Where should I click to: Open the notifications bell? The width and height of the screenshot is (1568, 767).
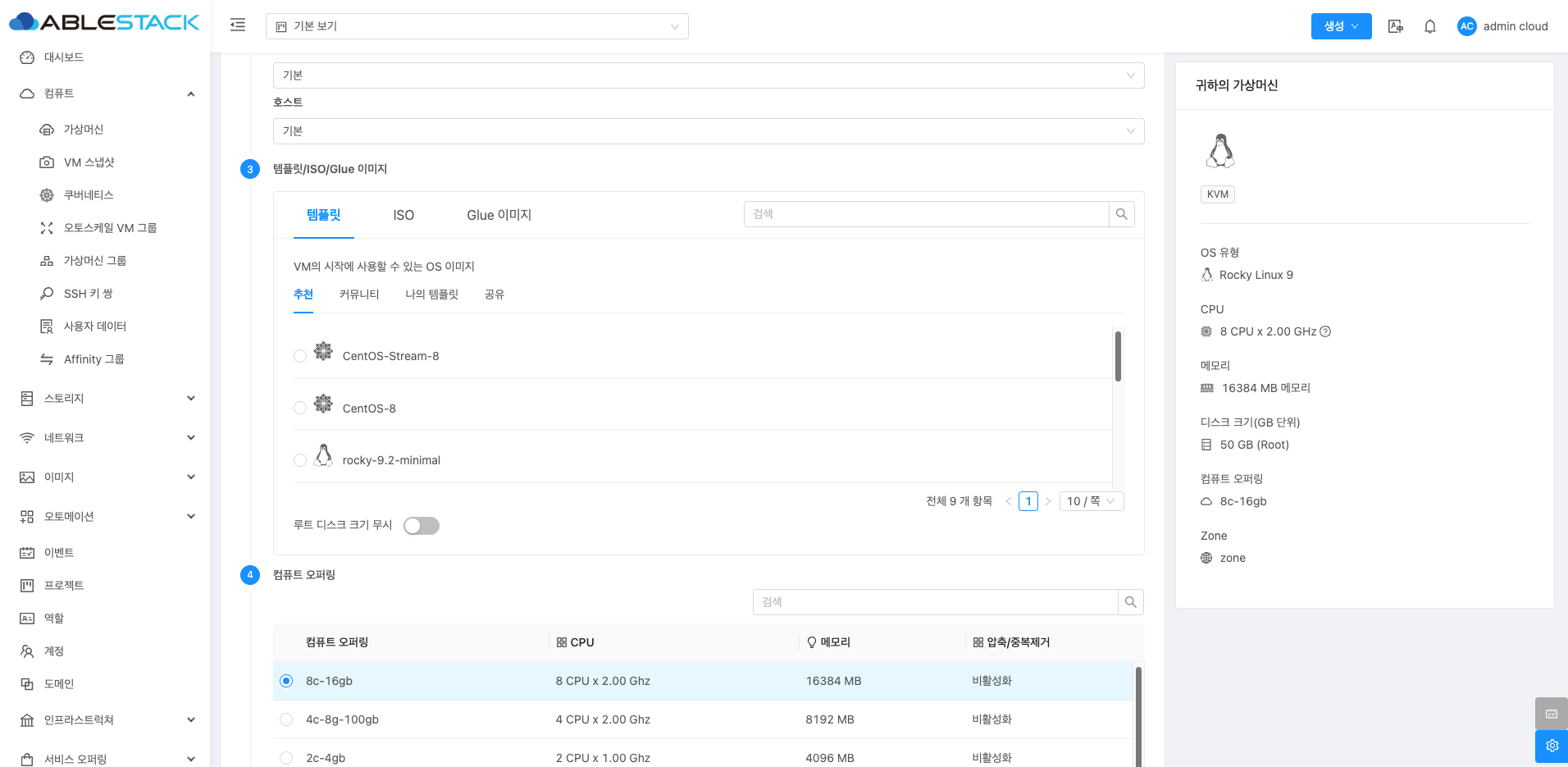pos(1429,26)
